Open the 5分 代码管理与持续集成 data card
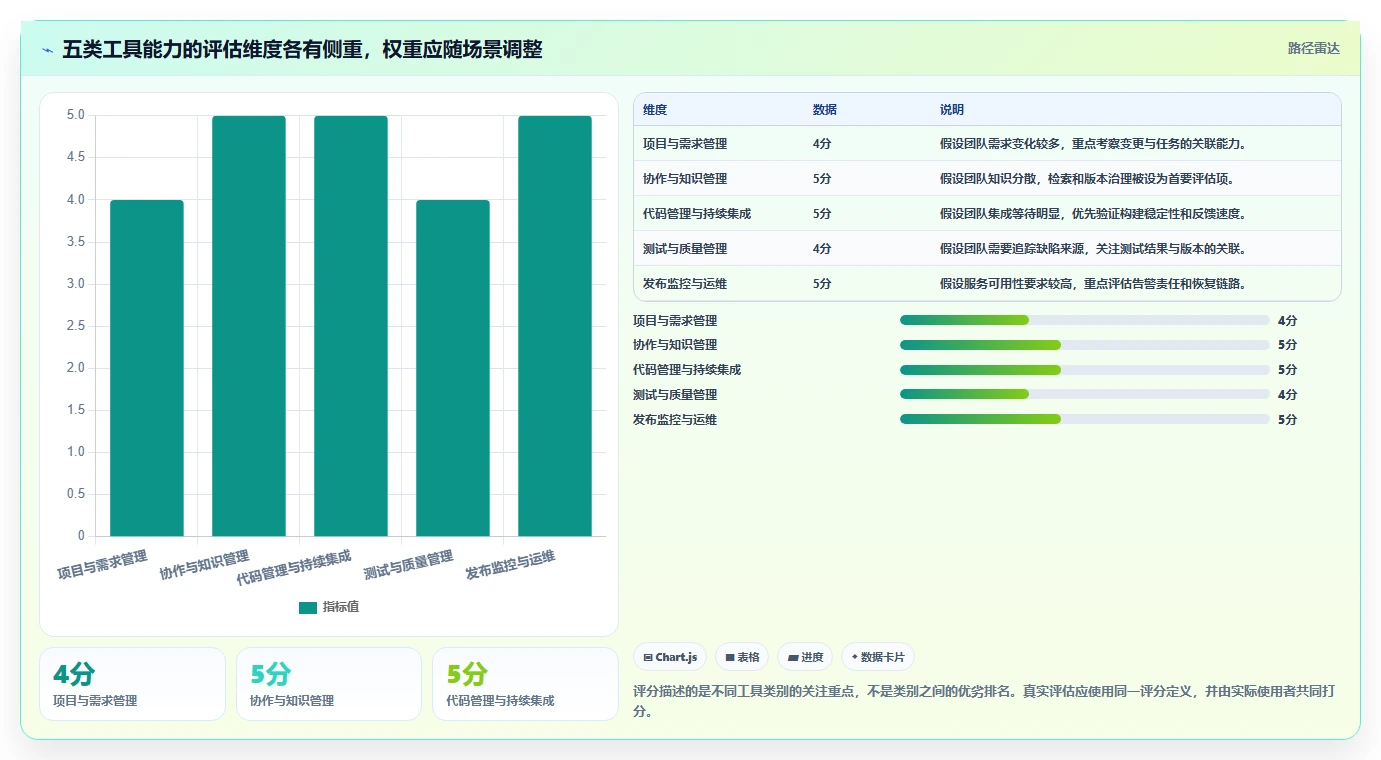This screenshot has width=1381, height=760. [525, 684]
